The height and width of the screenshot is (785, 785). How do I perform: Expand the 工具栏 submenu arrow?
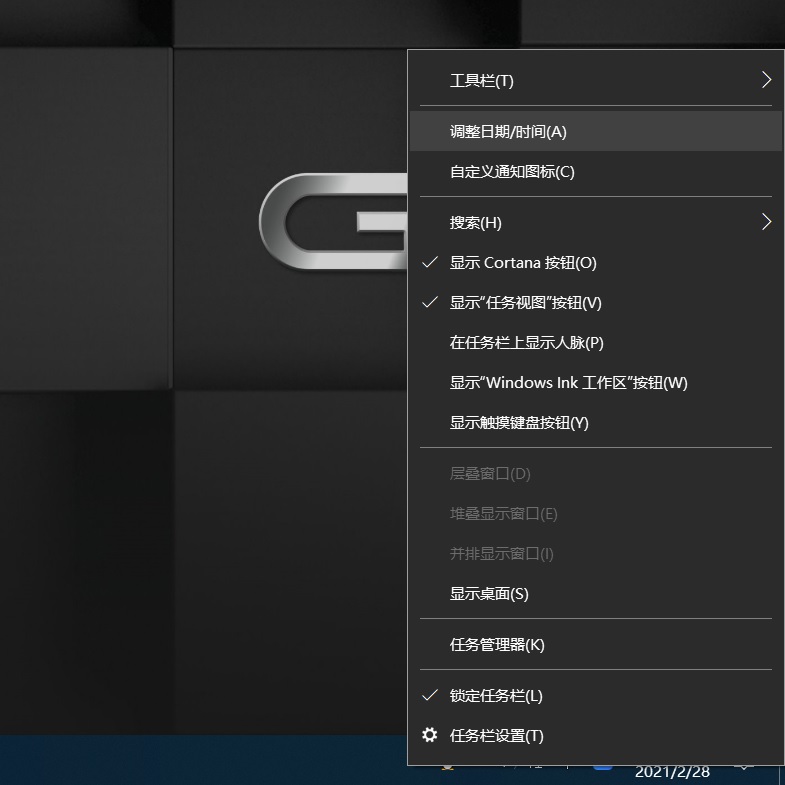pyautogui.click(x=766, y=80)
